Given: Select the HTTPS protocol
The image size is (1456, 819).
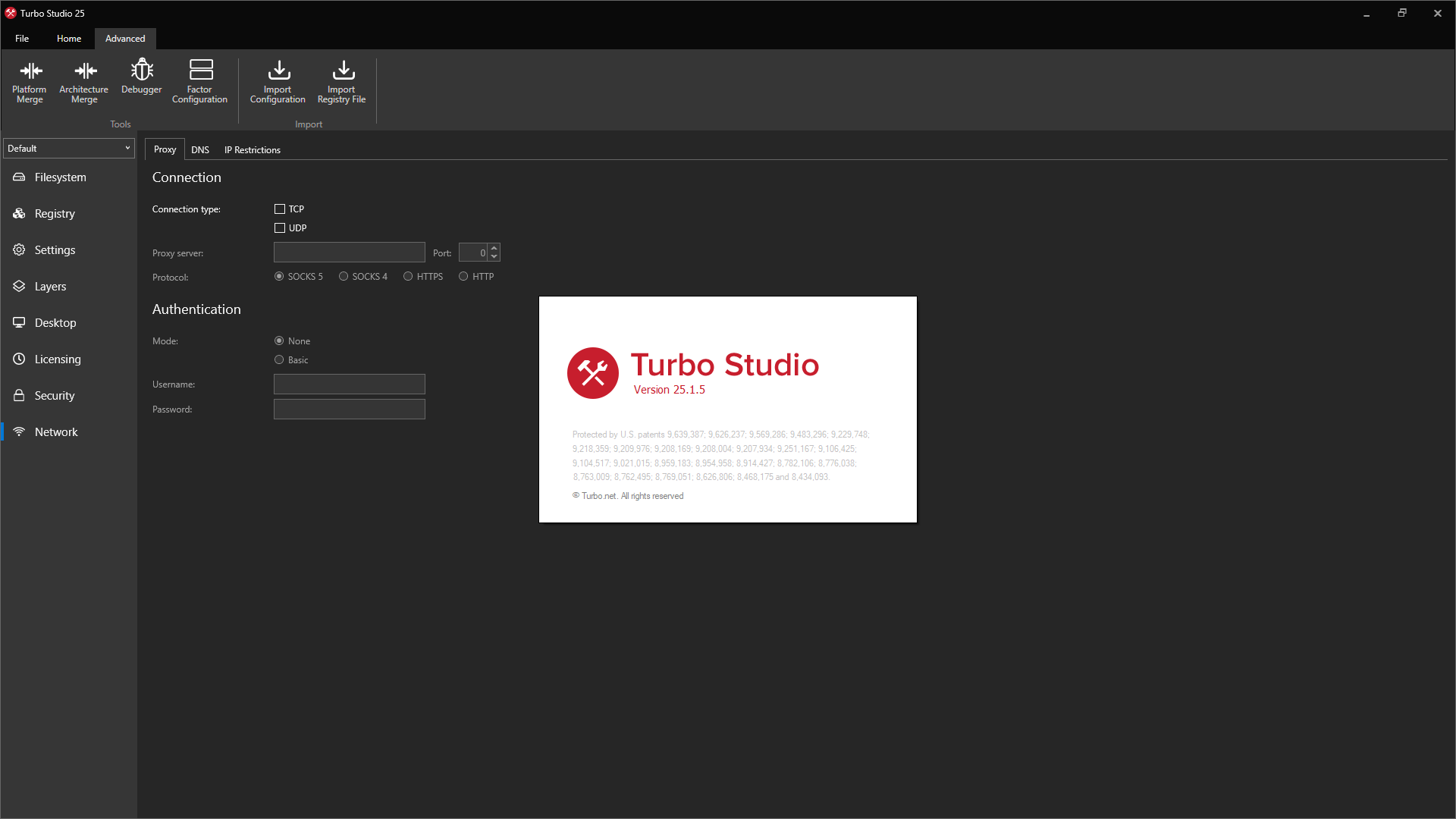Looking at the screenshot, I should [408, 277].
